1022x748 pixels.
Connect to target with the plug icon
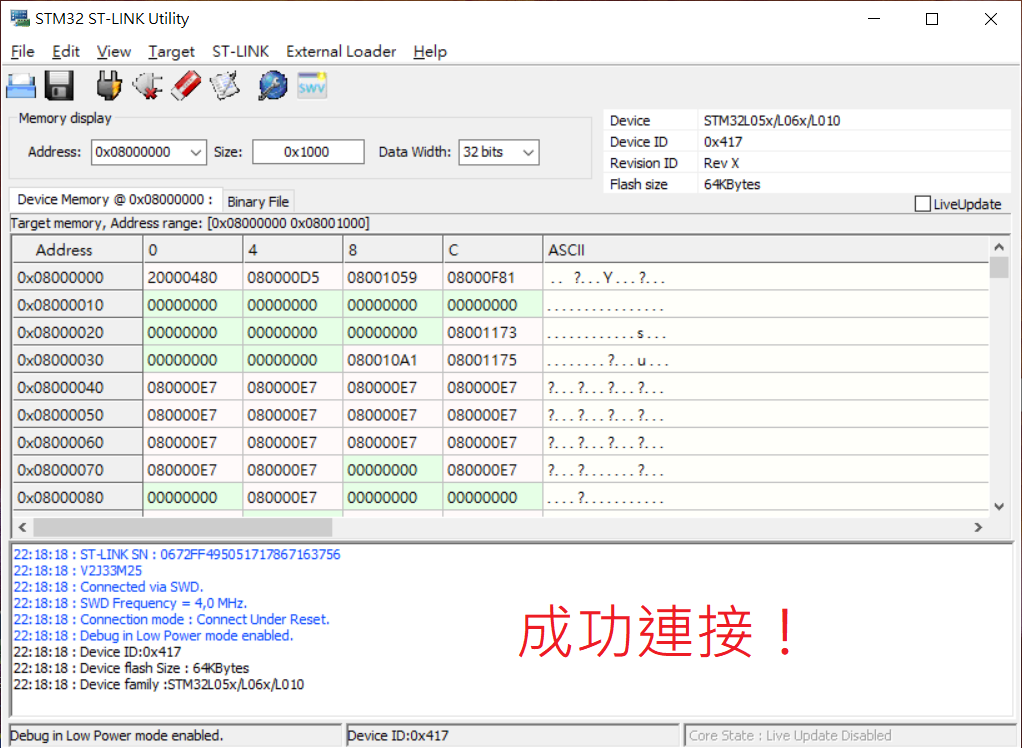point(109,86)
